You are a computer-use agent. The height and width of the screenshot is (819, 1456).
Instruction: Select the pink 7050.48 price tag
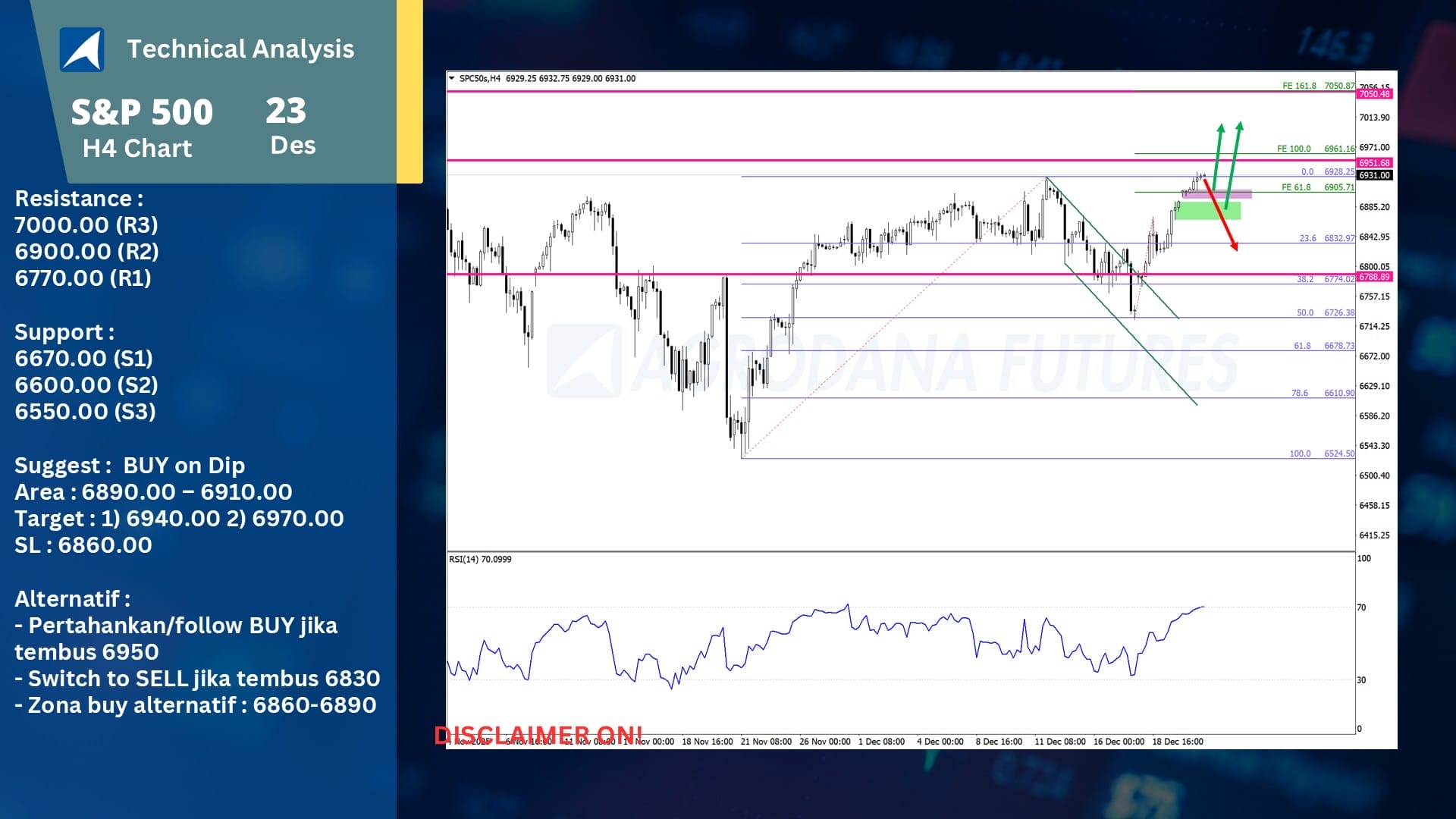tap(1374, 94)
